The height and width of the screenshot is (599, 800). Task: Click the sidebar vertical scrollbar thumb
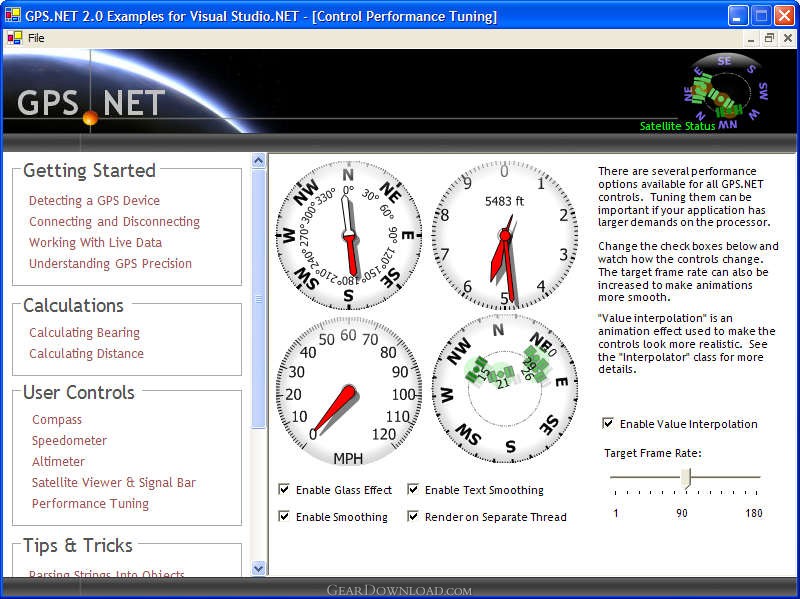point(259,299)
